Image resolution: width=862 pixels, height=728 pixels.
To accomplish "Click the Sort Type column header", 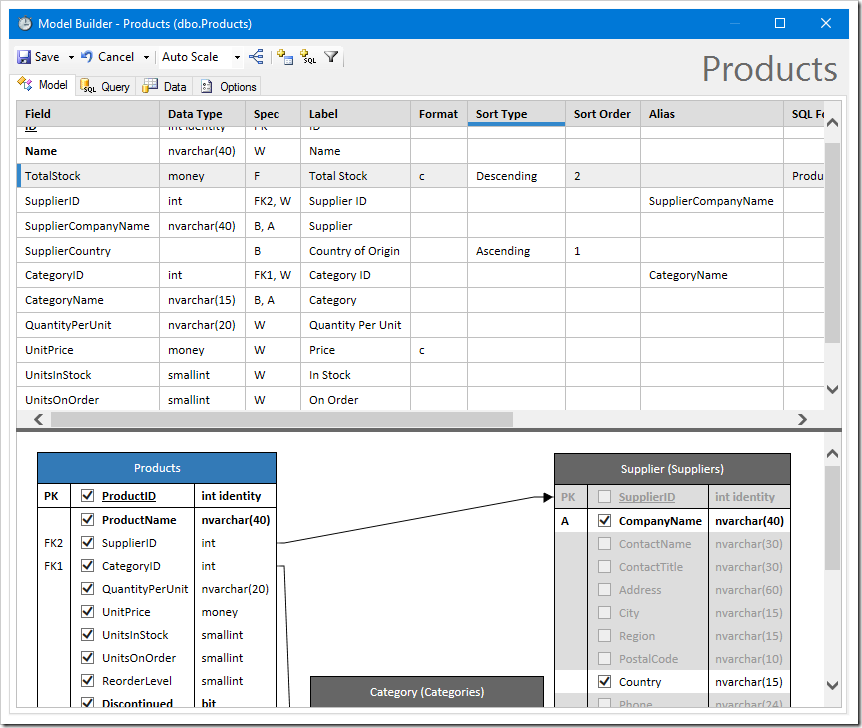I will point(516,114).
